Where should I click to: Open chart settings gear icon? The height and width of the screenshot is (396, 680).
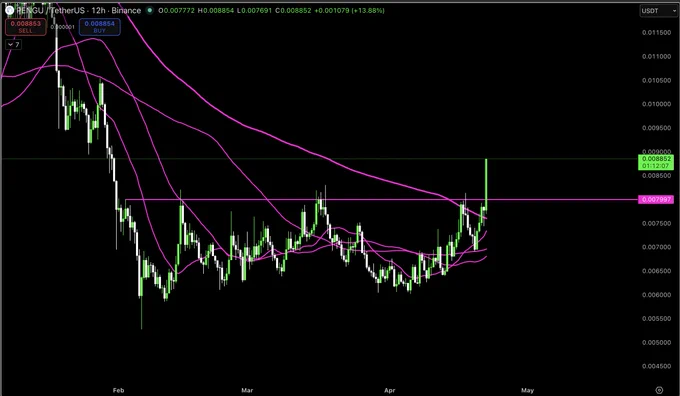click(x=659, y=390)
